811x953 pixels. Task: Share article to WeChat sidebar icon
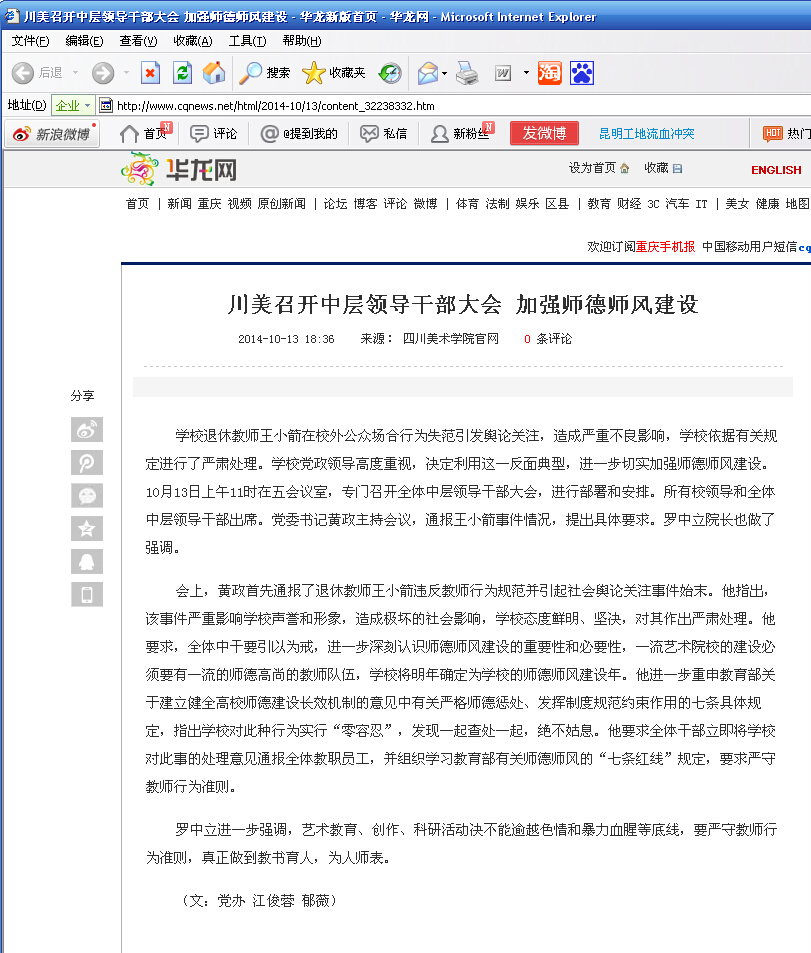coord(87,495)
